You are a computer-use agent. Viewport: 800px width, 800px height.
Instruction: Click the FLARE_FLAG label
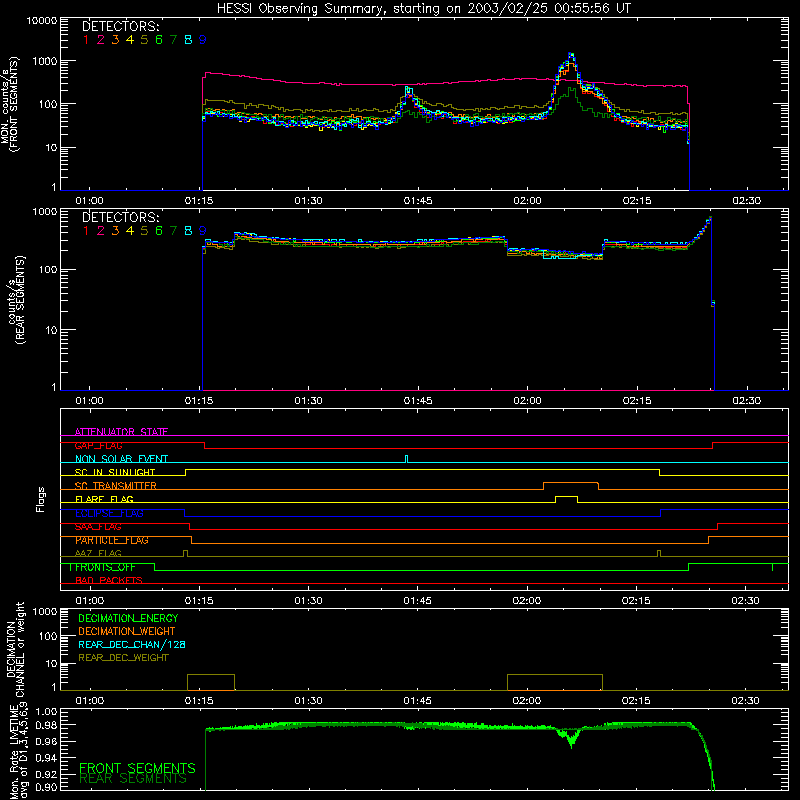coord(104,499)
